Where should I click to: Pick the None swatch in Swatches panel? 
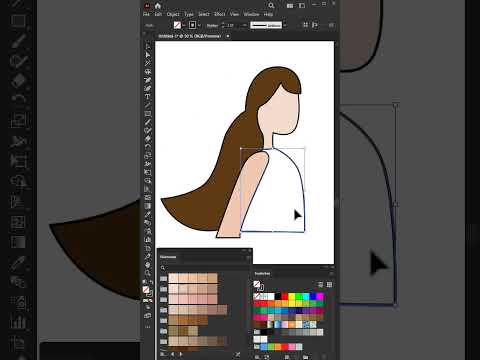coord(257,296)
